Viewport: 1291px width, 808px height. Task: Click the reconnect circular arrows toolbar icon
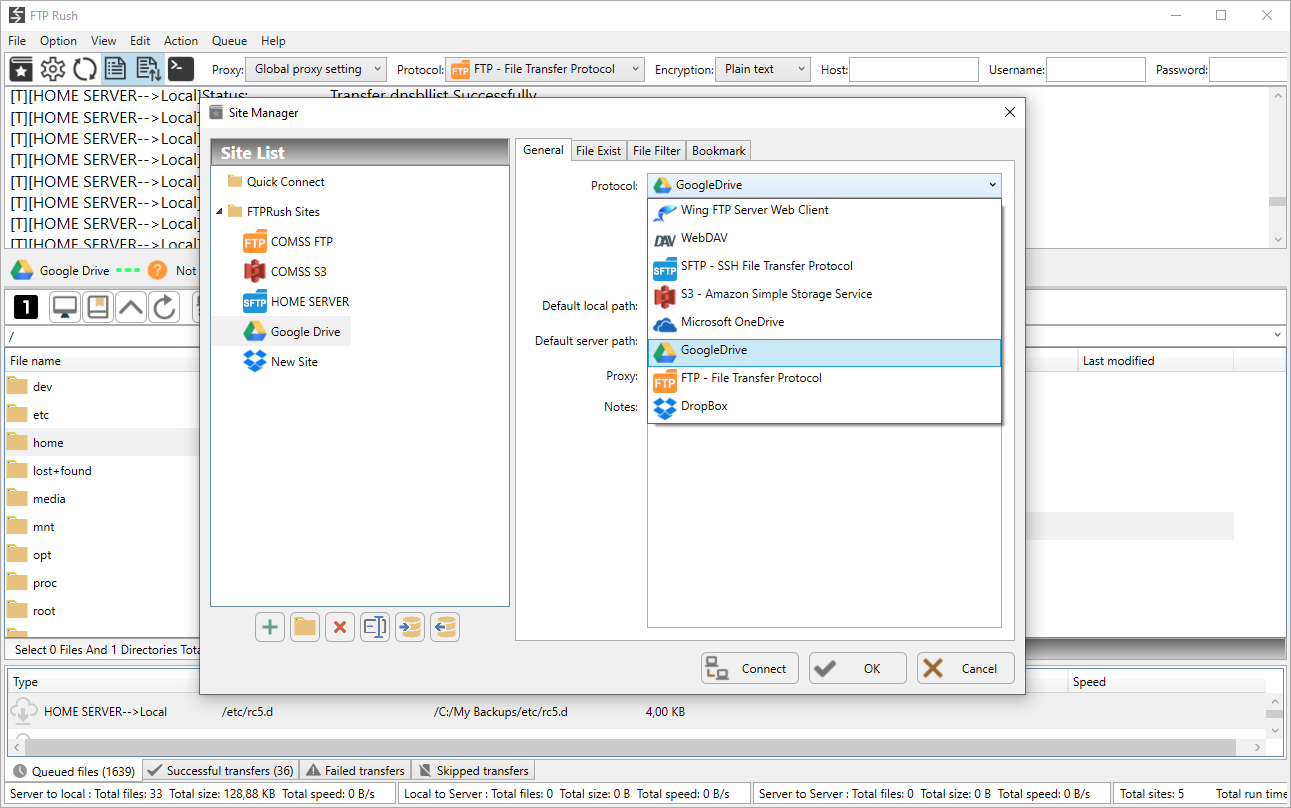[85, 69]
